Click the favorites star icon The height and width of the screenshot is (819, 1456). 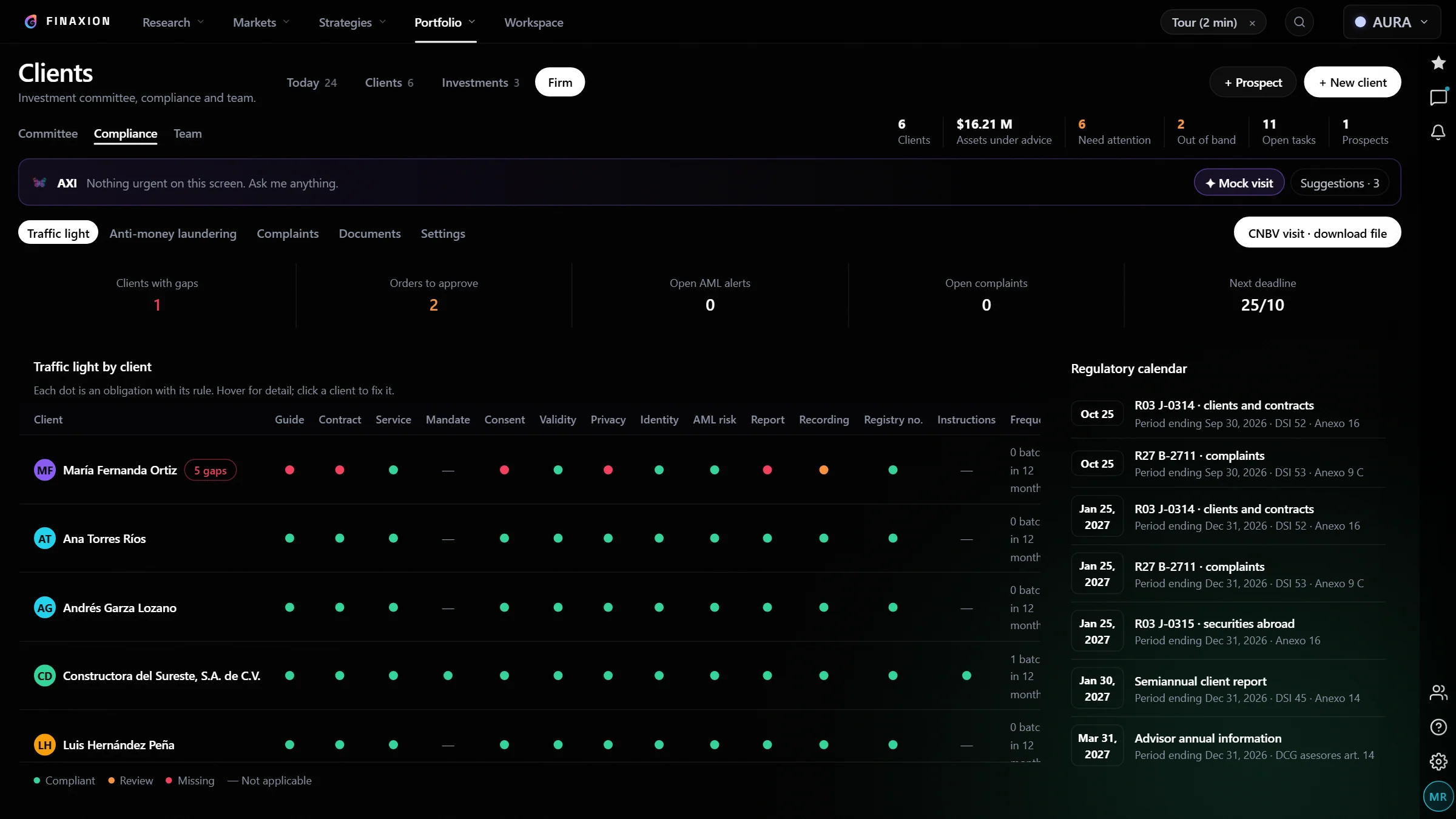1438,62
